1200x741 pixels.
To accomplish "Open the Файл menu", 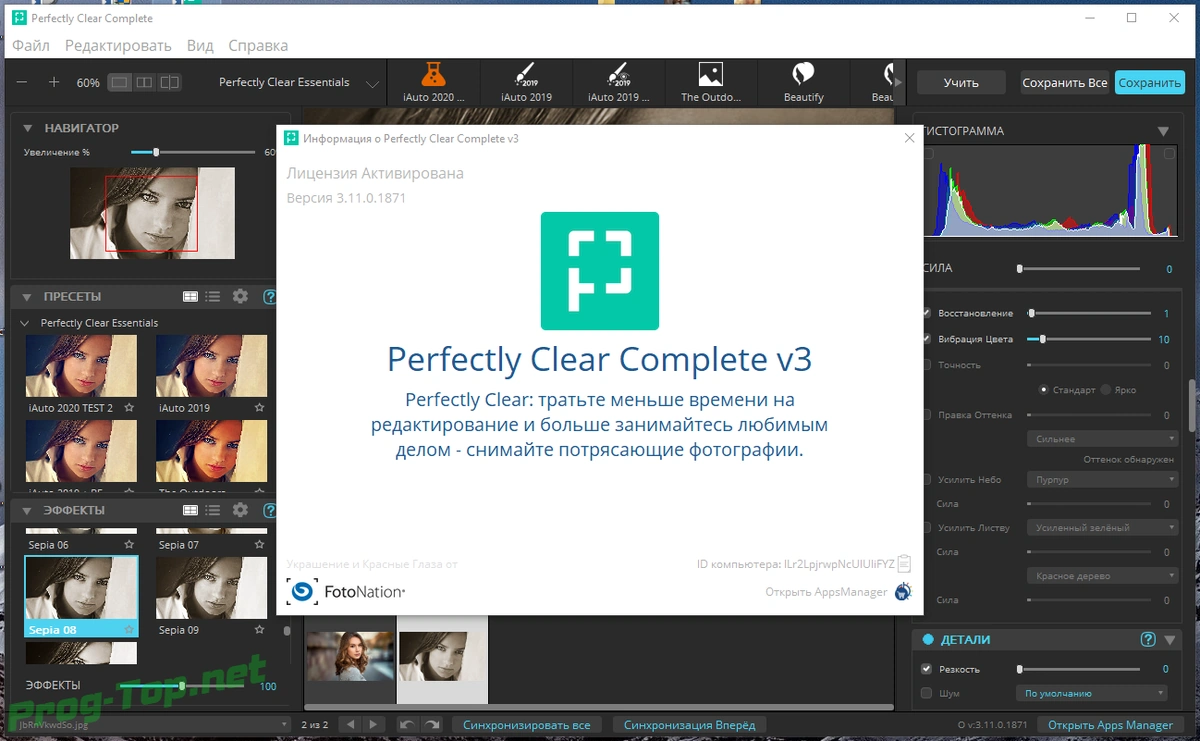I will (31, 46).
